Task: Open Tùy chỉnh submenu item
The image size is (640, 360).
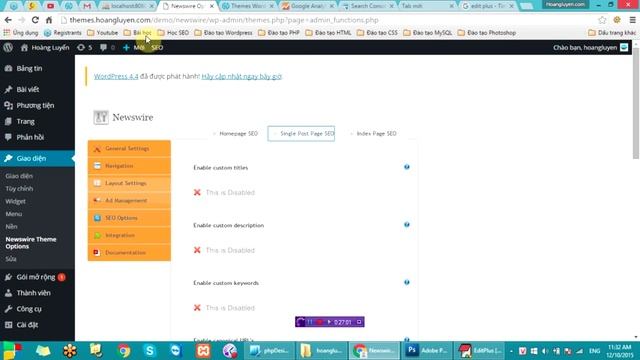Action: click(x=19, y=189)
